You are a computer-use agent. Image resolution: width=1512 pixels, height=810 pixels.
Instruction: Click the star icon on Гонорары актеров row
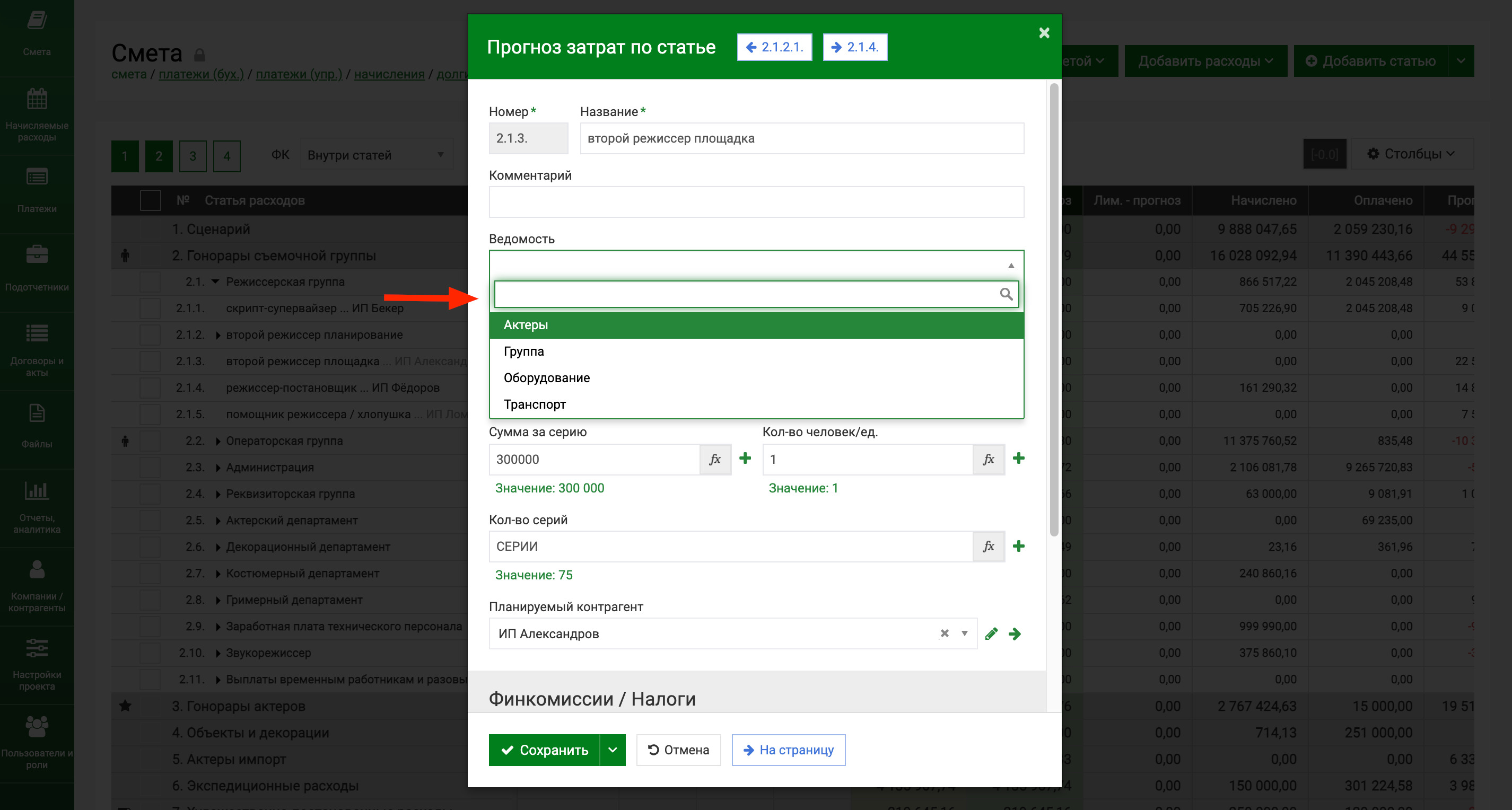click(x=125, y=706)
